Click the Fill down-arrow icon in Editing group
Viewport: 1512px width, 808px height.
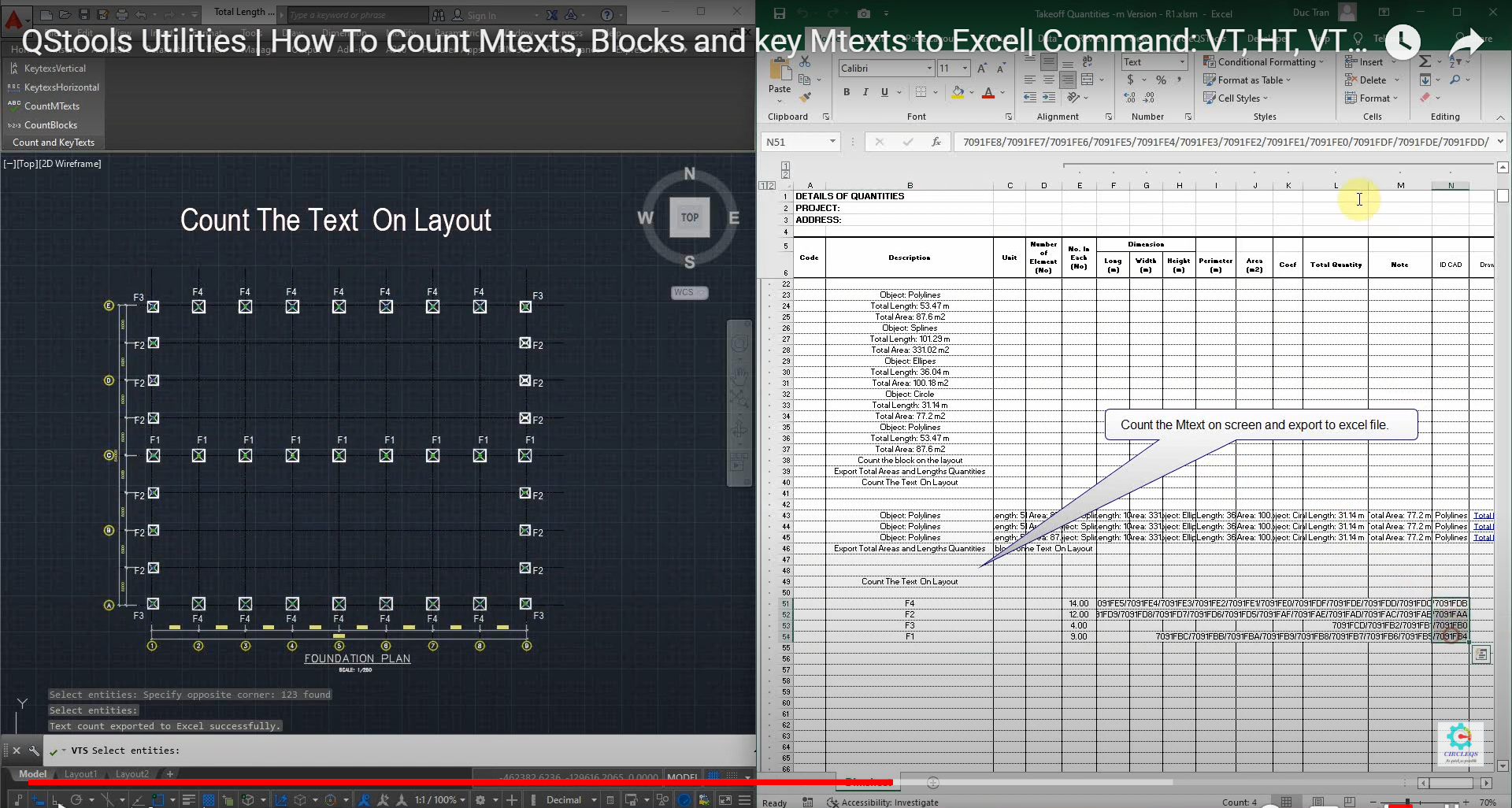(x=1425, y=80)
